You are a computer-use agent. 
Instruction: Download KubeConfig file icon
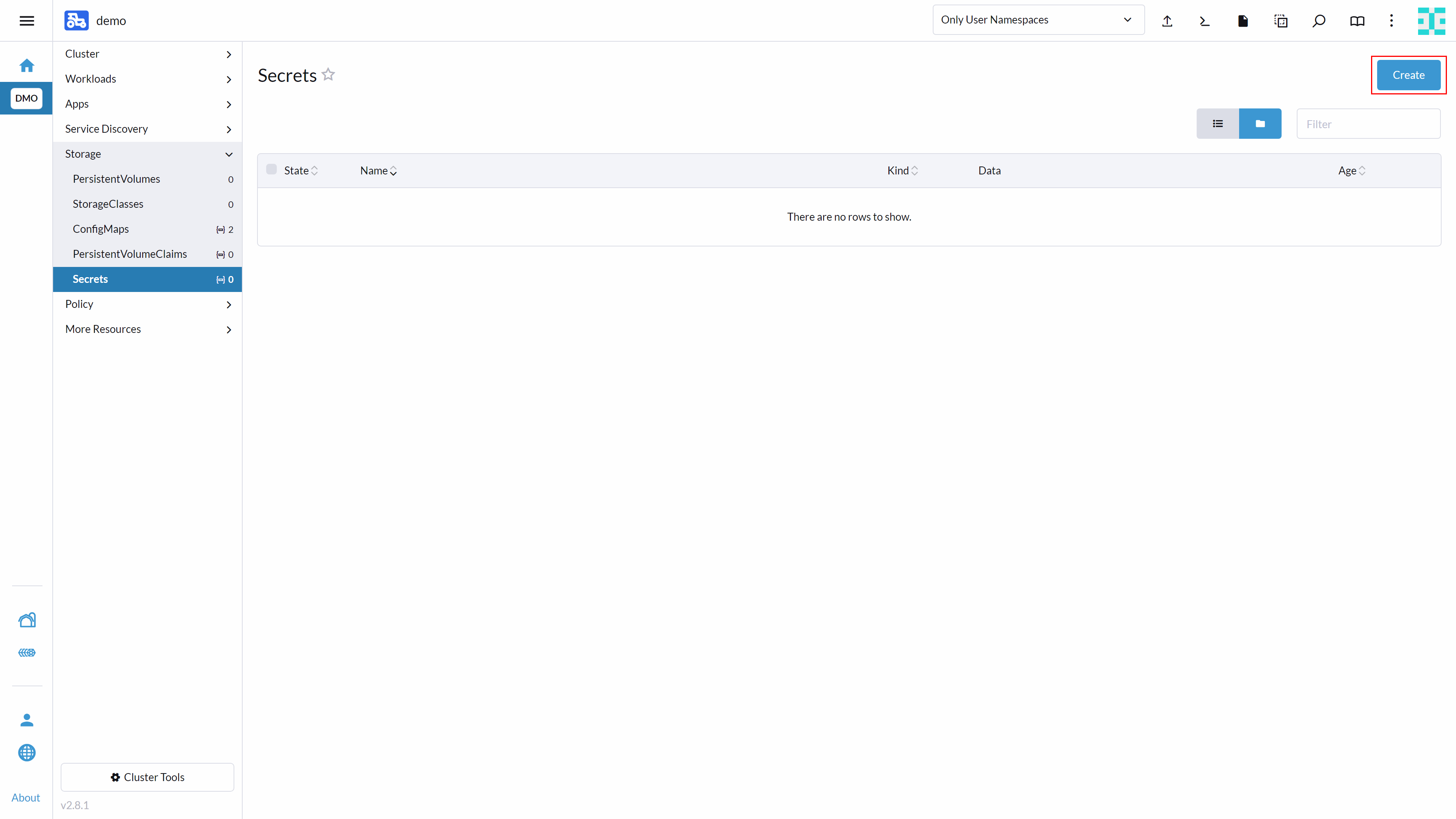pos(1243,21)
